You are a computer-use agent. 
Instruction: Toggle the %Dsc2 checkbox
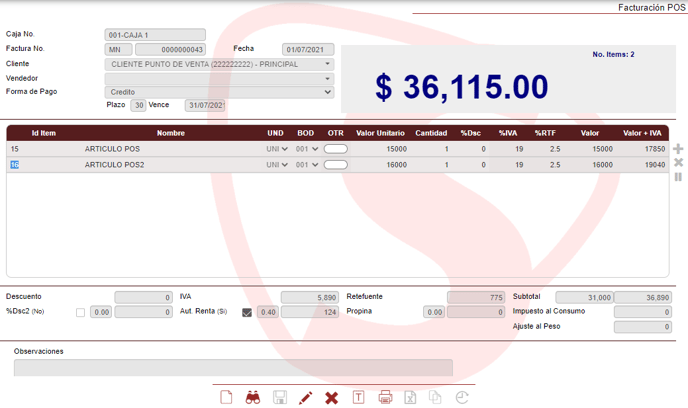point(81,313)
